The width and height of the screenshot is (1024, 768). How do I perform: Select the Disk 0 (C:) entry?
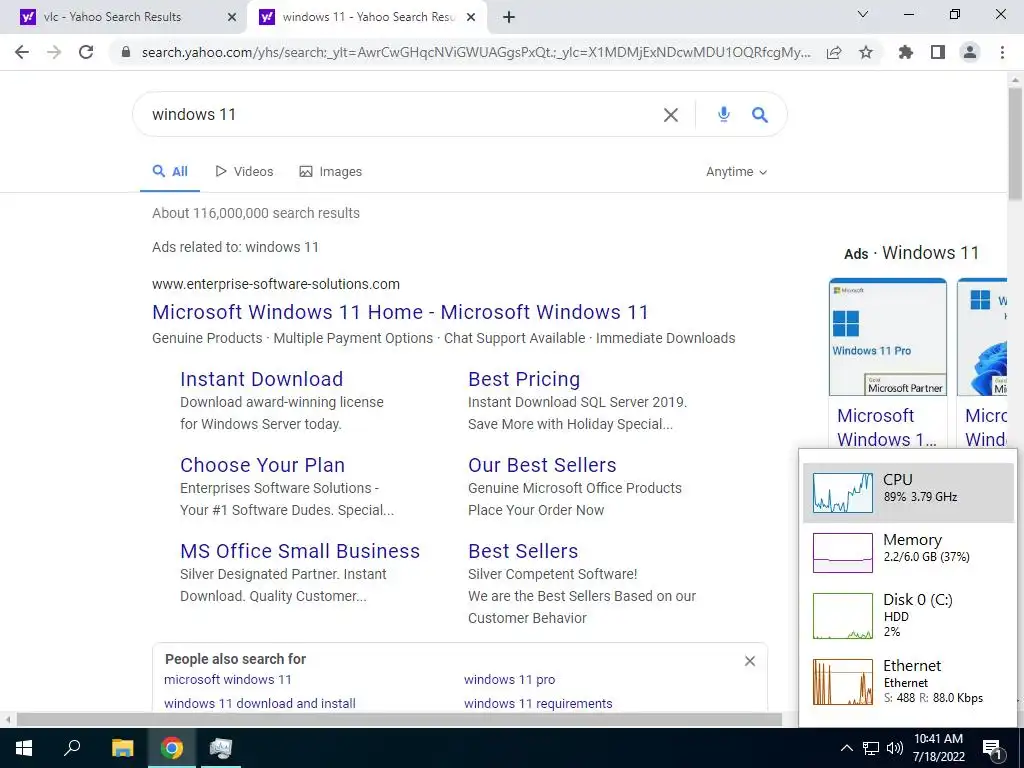(908, 615)
